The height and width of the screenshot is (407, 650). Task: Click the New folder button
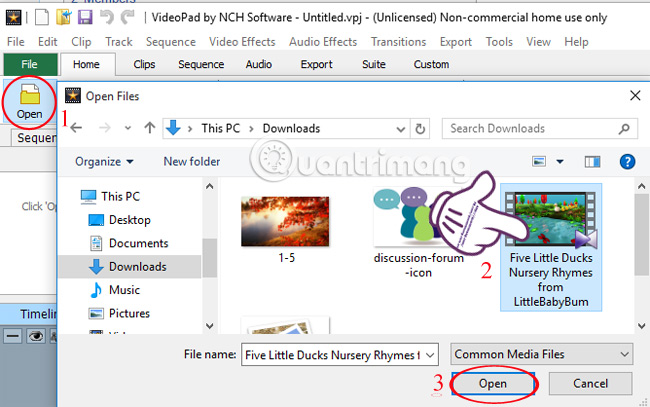coord(192,161)
